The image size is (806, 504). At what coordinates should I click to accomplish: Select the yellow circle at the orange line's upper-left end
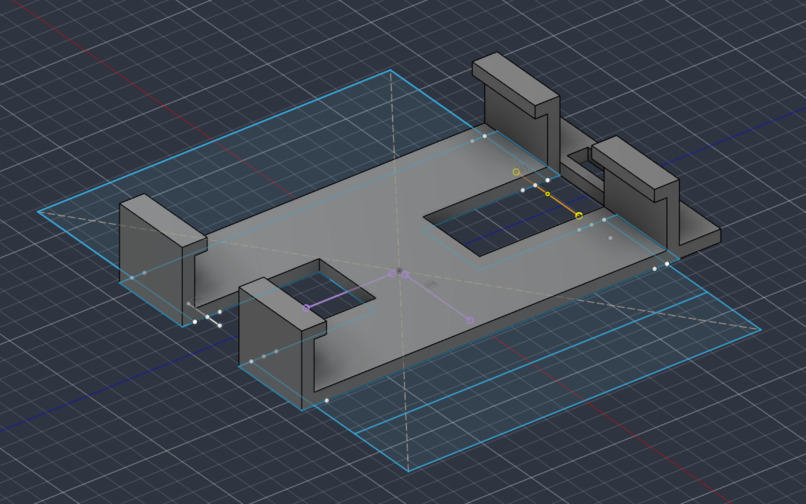pyautogui.click(x=516, y=172)
